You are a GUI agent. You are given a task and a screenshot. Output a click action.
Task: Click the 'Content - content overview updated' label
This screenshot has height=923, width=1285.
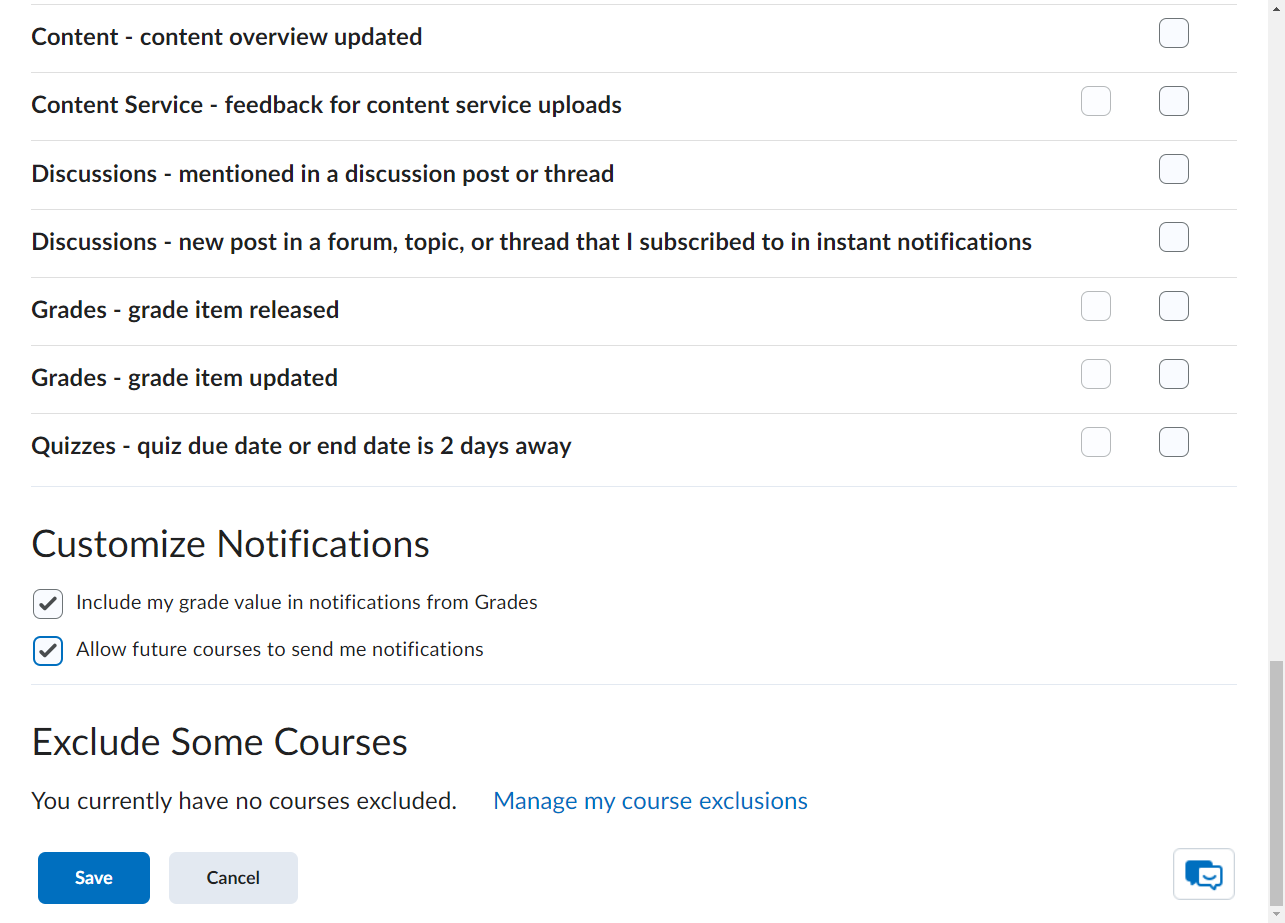point(227,37)
